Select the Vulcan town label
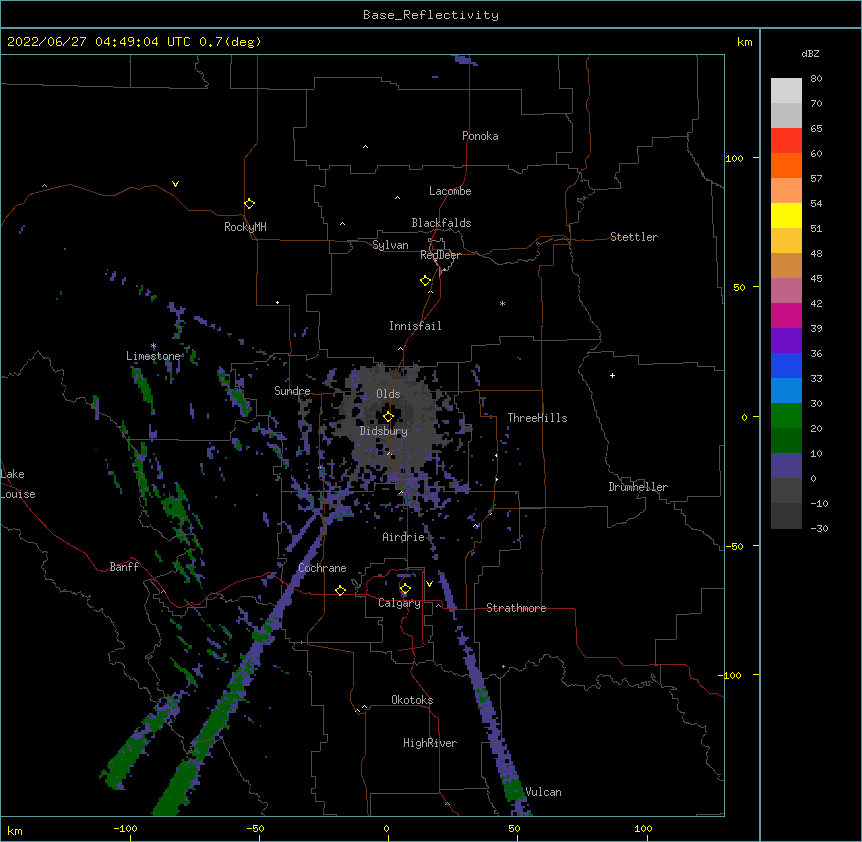This screenshot has height=842, width=862. pos(543,792)
